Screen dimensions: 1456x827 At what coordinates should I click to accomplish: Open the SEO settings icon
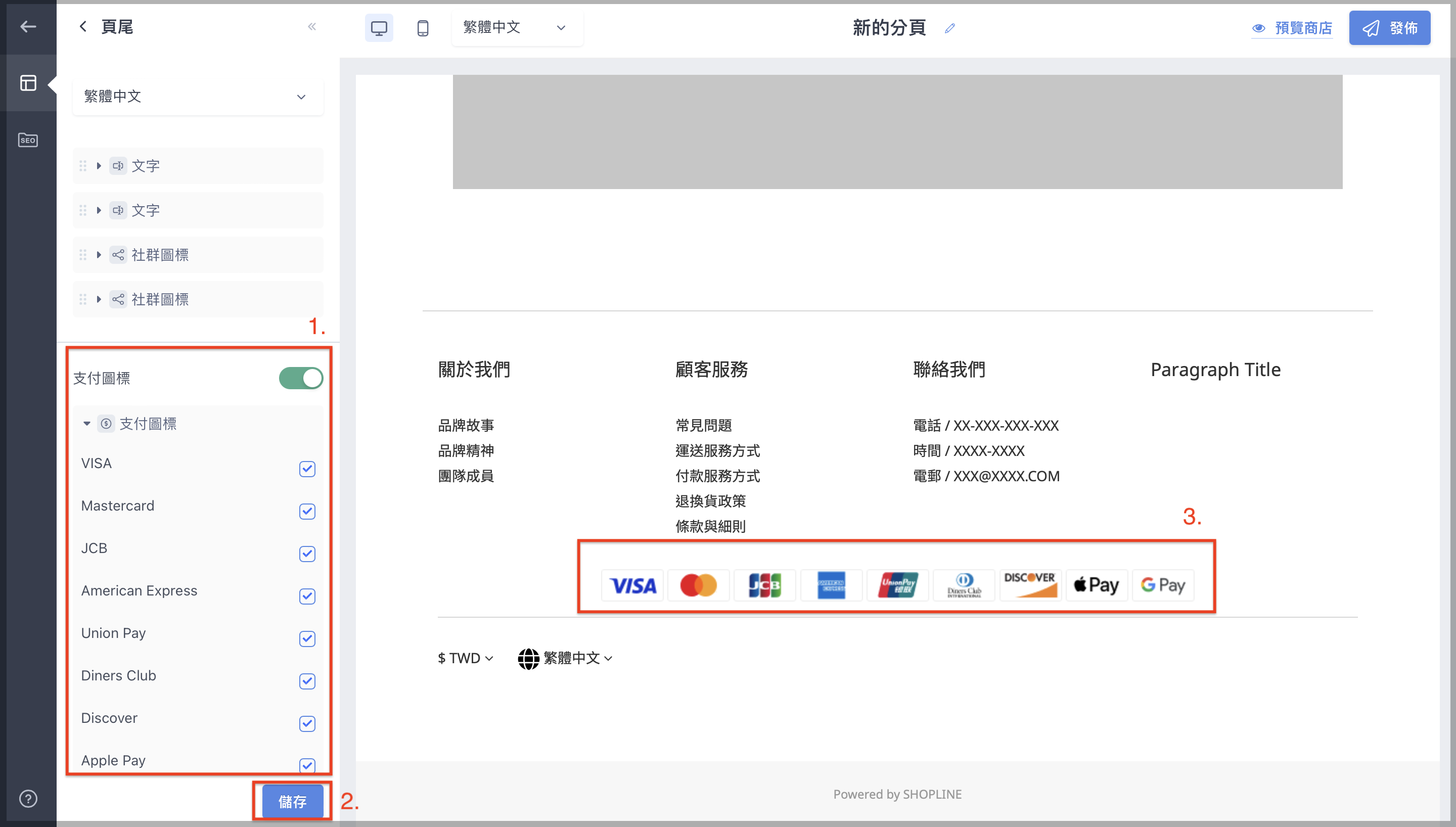(x=28, y=140)
